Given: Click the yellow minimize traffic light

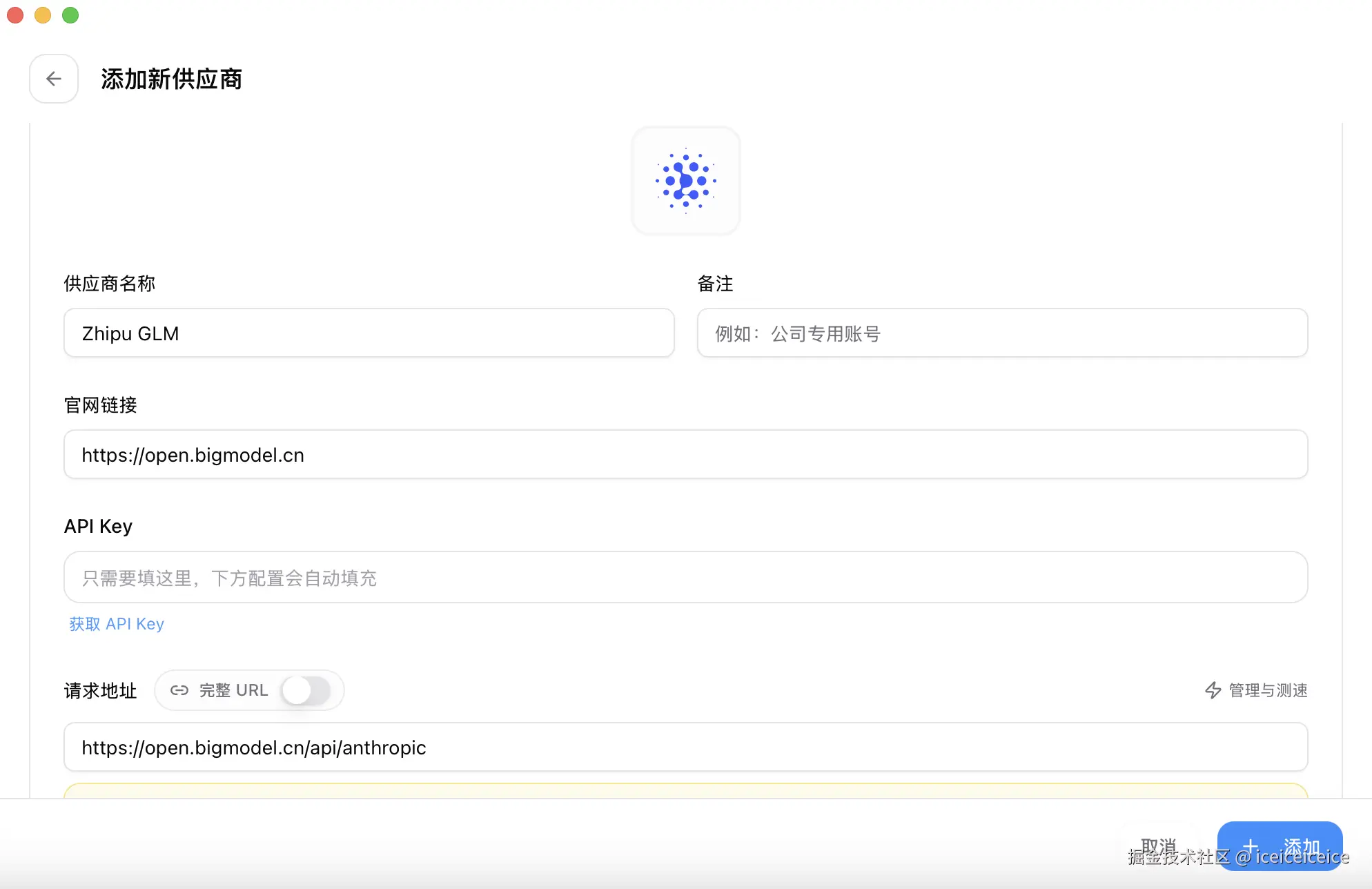Looking at the screenshot, I should [42, 14].
